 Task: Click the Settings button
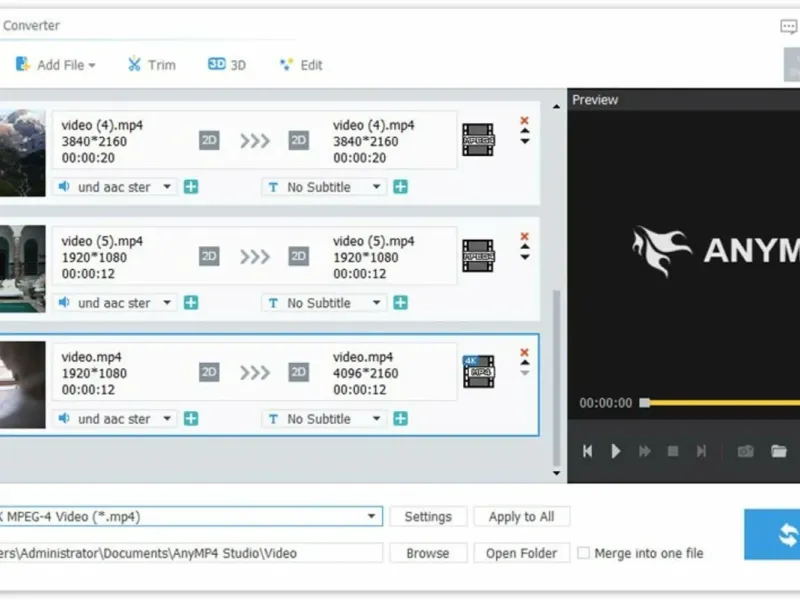(x=428, y=517)
